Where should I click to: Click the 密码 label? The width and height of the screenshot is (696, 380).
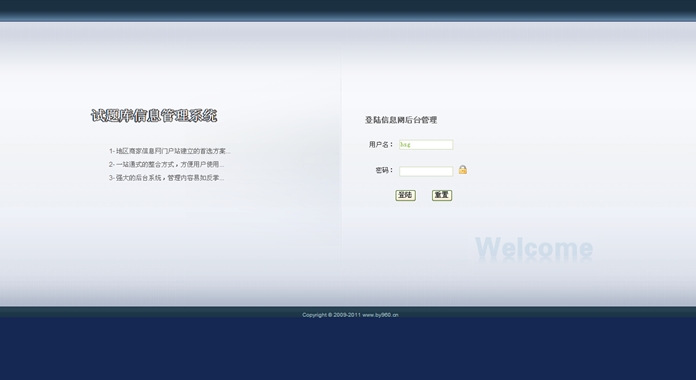tap(384, 170)
